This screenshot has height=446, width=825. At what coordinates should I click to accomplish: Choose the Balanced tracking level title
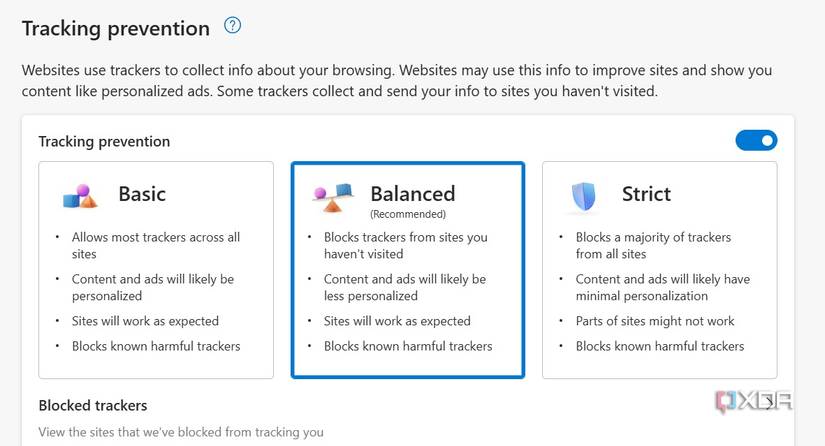[x=412, y=194]
